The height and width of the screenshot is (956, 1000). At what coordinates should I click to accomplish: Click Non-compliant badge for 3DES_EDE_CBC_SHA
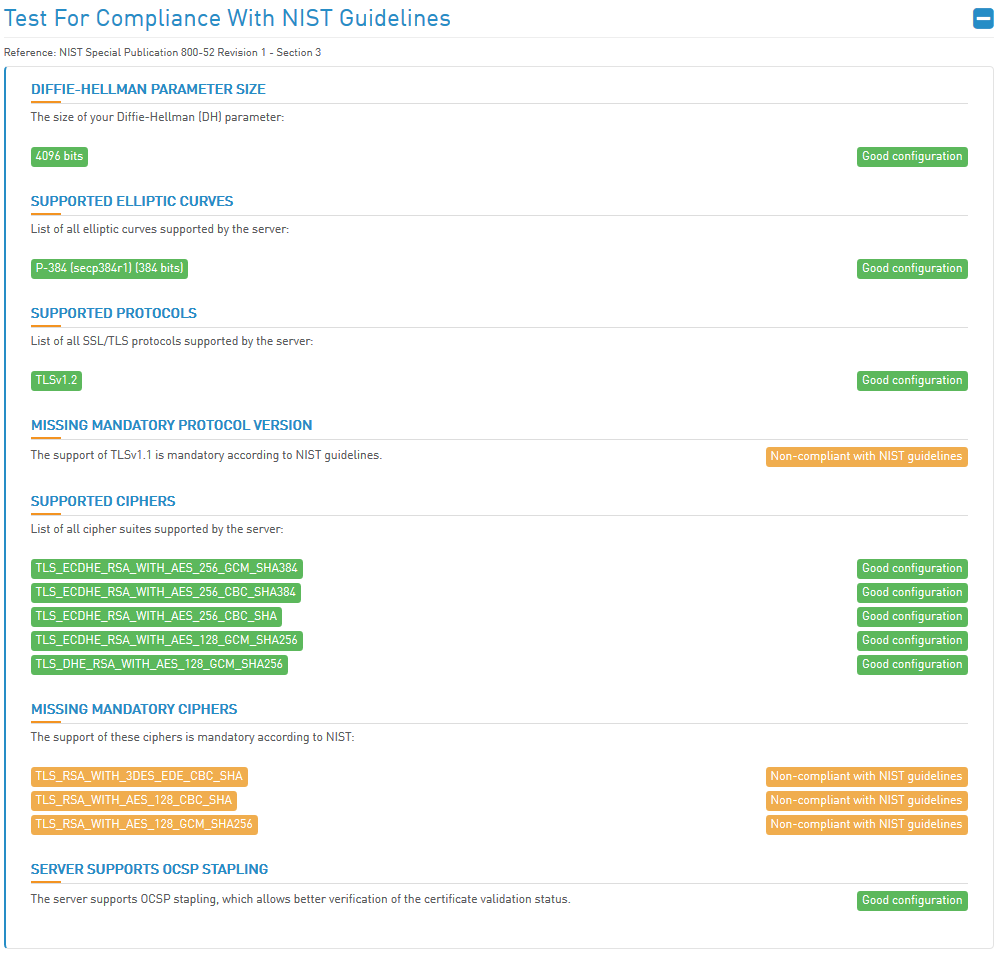[867, 776]
